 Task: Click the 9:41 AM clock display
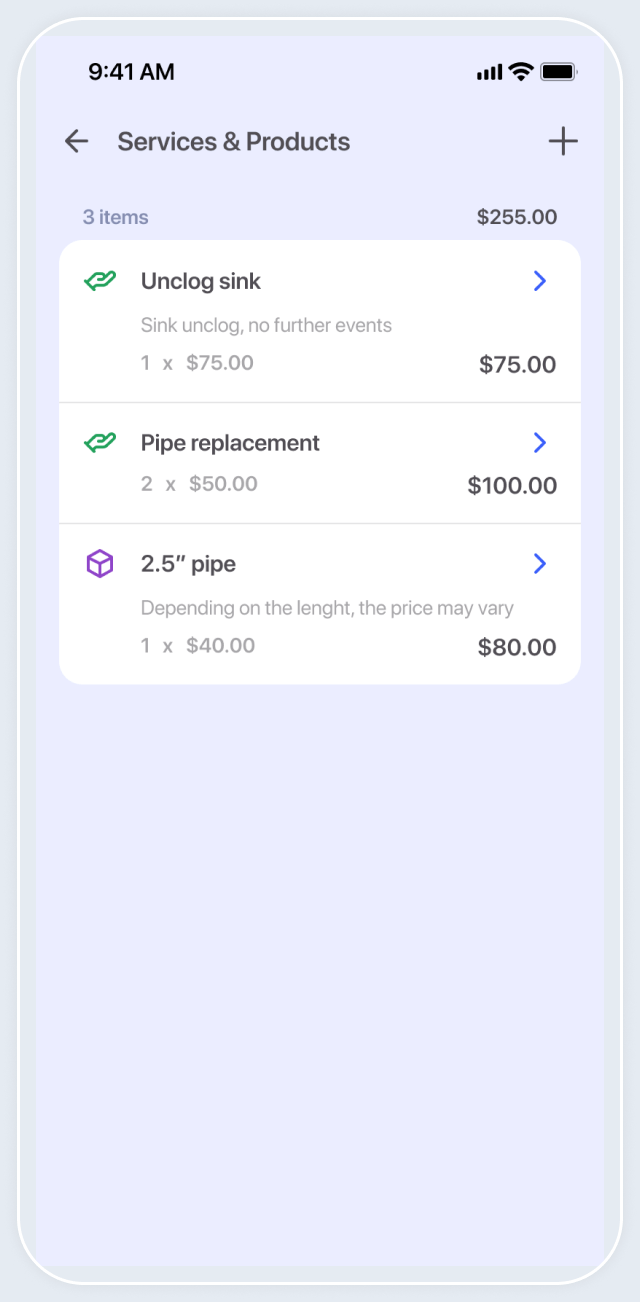(x=132, y=71)
